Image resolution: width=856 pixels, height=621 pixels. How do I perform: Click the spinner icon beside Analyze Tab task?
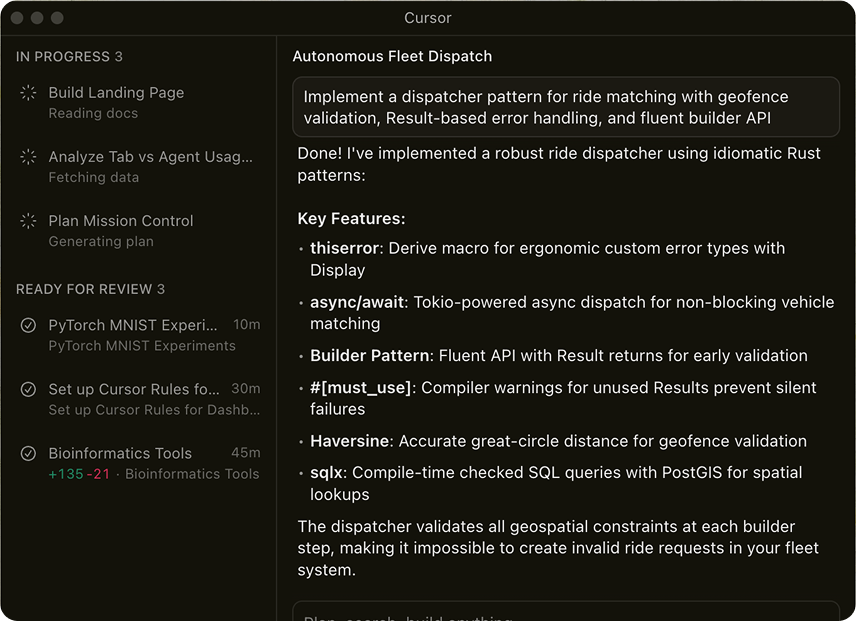click(28, 157)
